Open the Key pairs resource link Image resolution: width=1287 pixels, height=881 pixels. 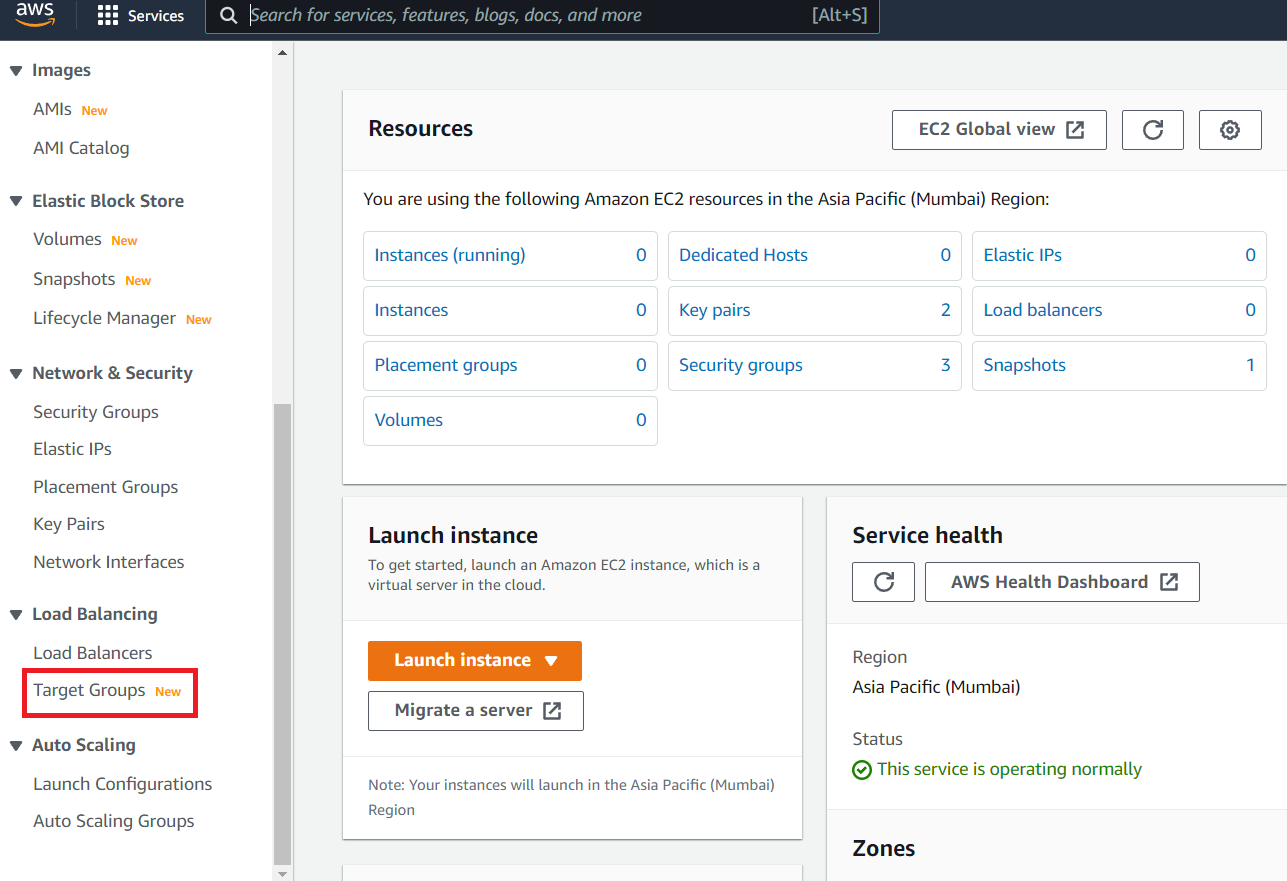[714, 310]
